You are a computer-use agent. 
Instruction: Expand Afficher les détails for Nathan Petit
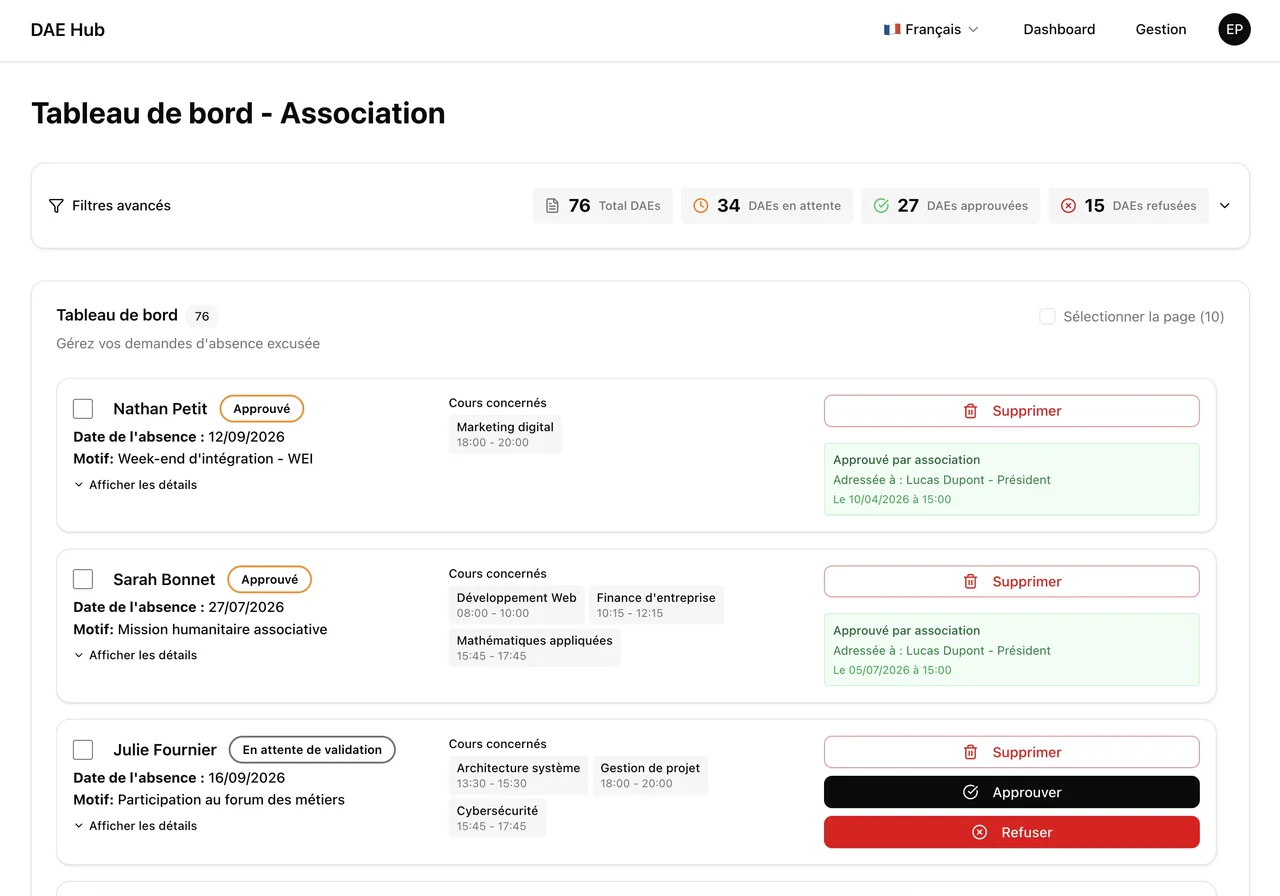135,485
